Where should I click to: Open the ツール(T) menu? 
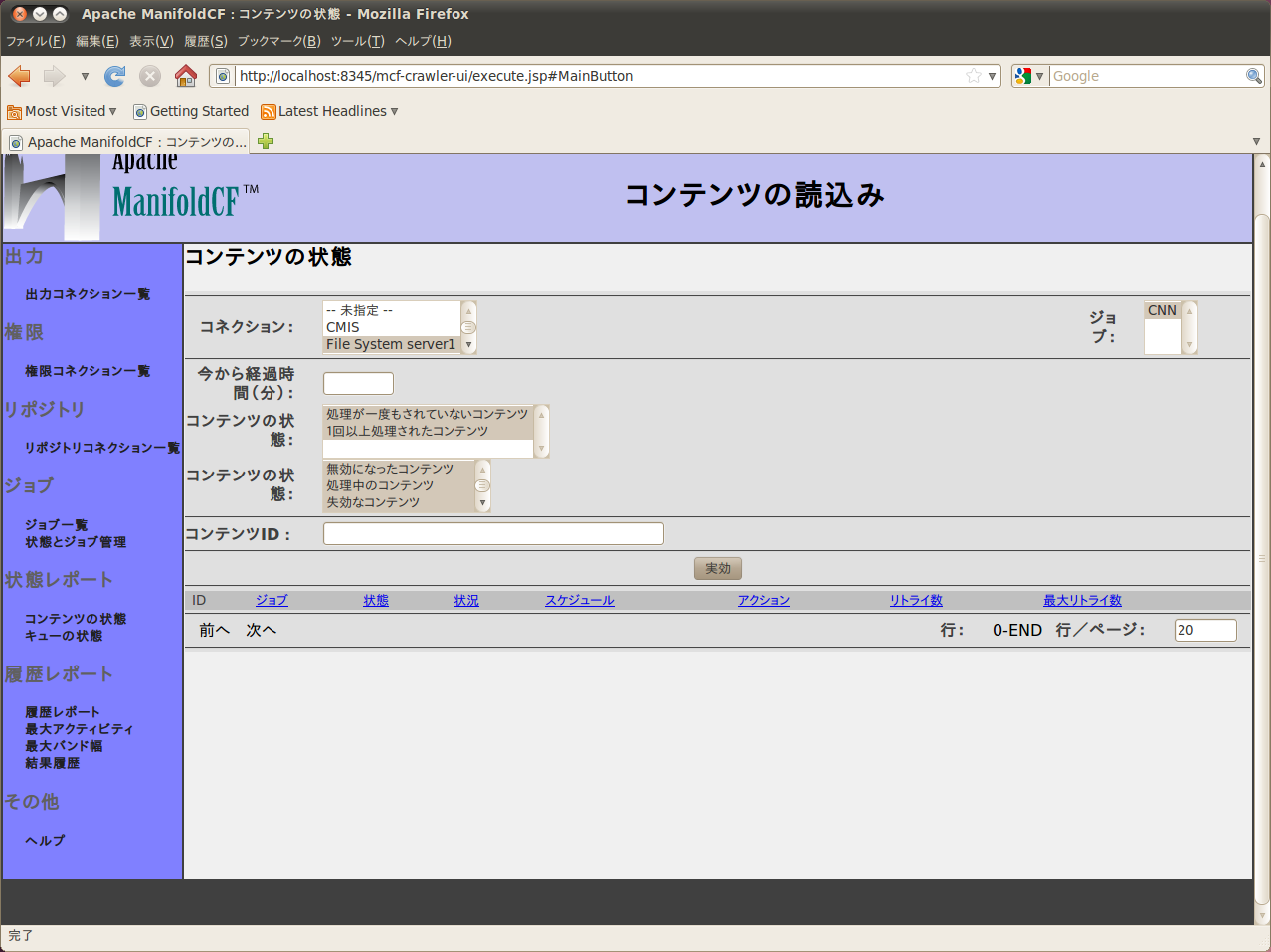[357, 41]
